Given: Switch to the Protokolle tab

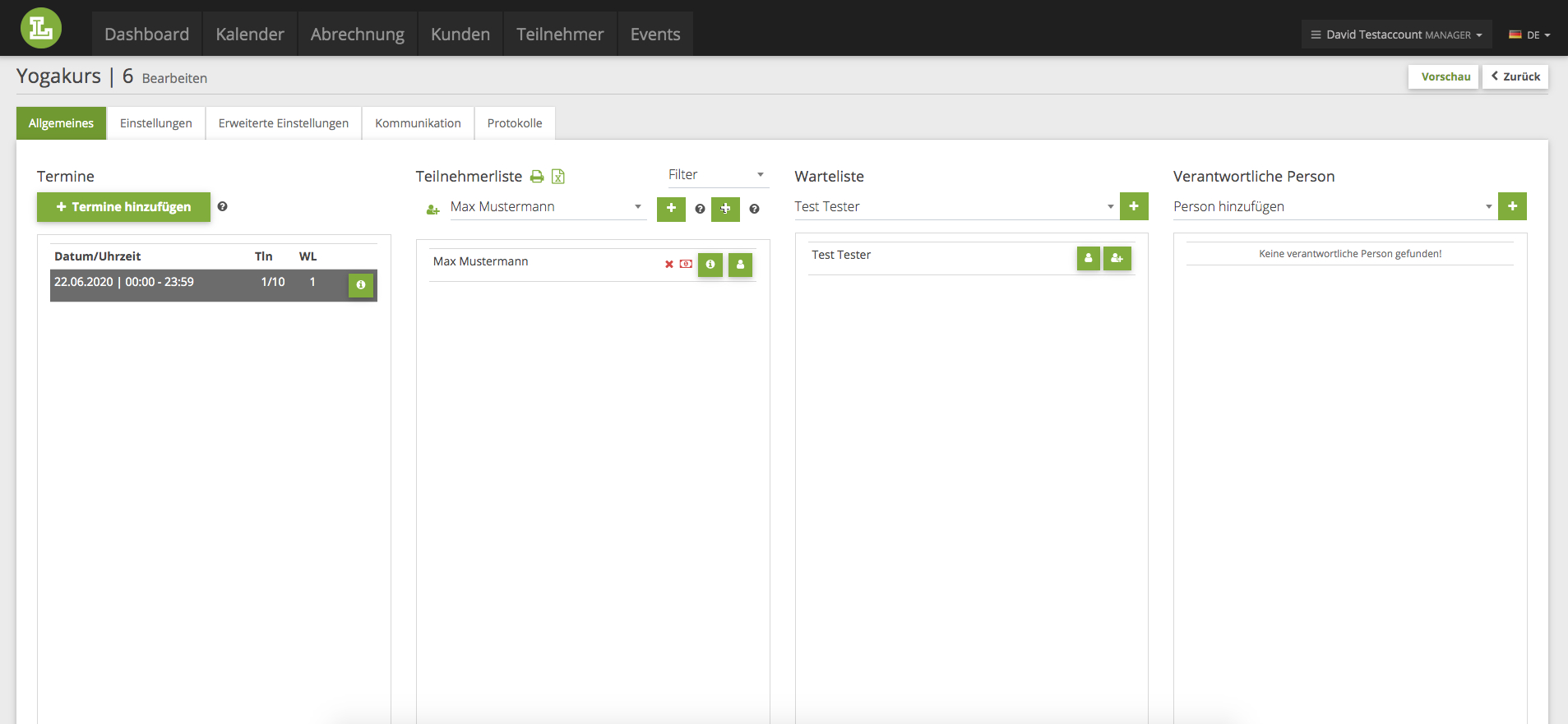Looking at the screenshot, I should click(515, 123).
